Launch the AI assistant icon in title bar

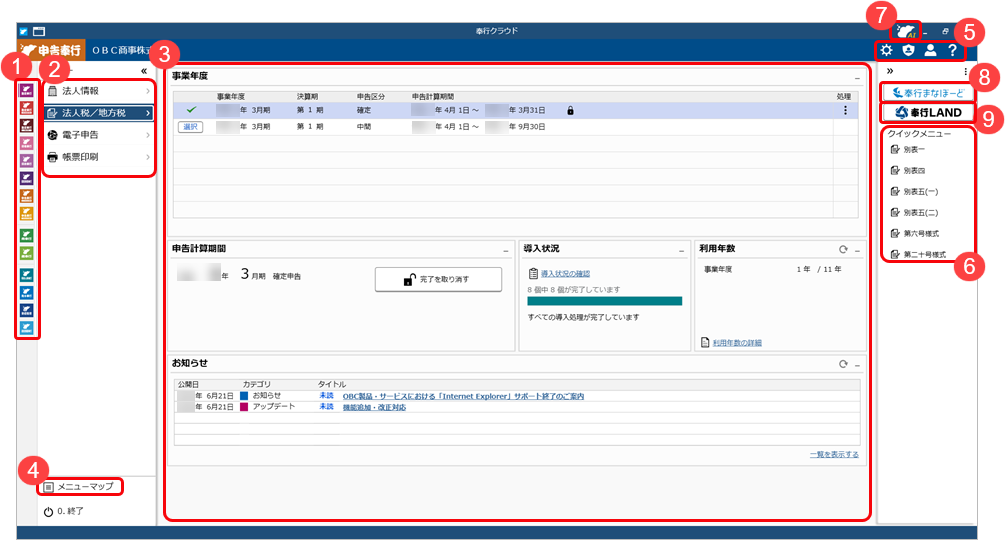[906, 31]
